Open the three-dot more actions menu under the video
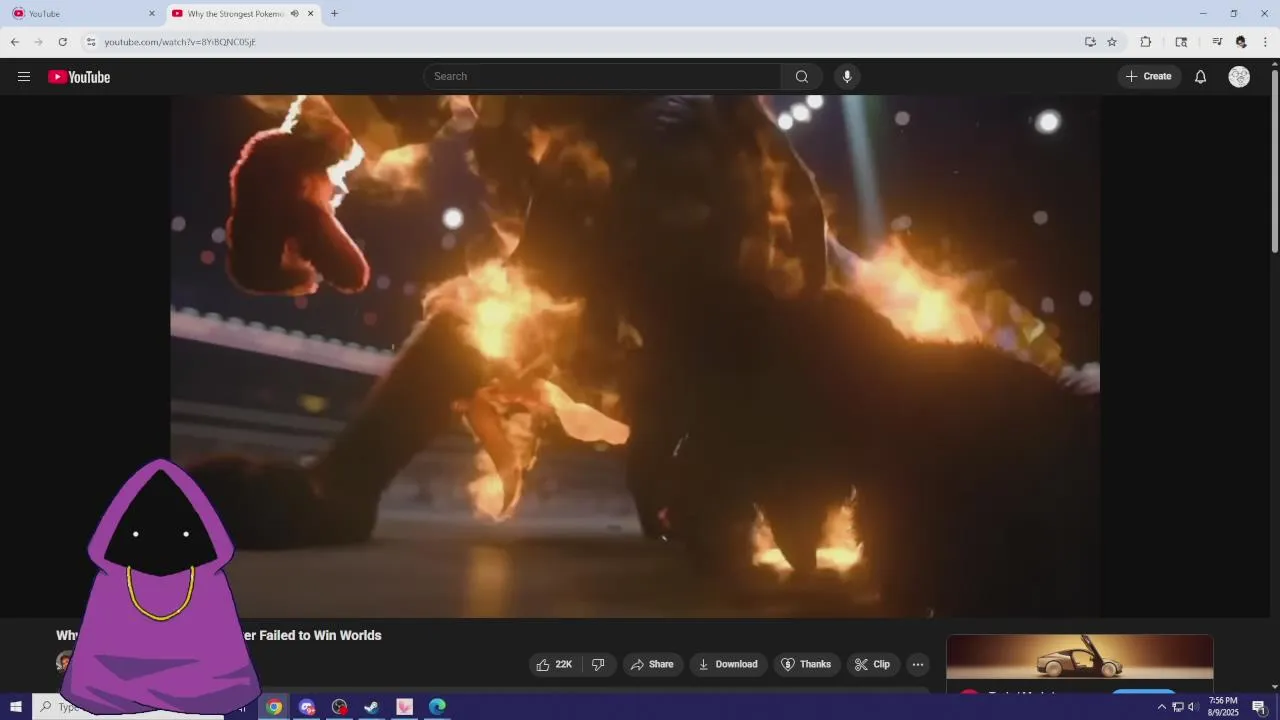 (x=918, y=664)
